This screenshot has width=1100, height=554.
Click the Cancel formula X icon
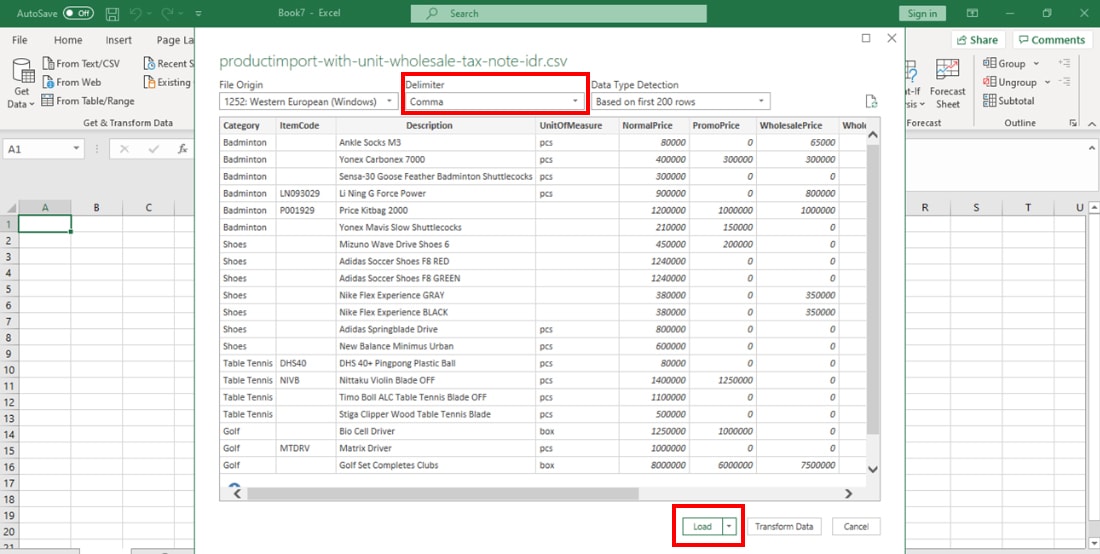coord(124,149)
